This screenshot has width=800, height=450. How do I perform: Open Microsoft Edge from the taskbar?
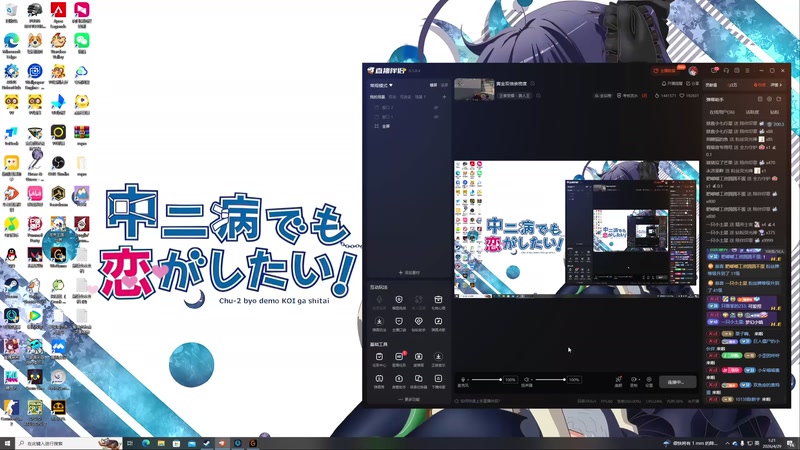pos(145,443)
